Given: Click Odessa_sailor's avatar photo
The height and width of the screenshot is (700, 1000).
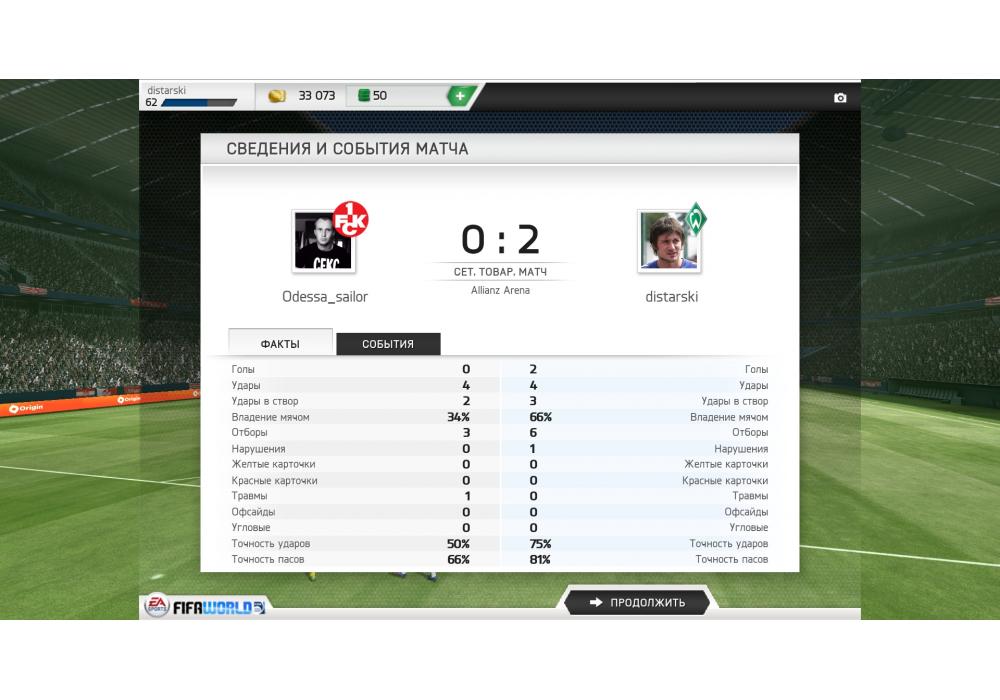Looking at the screenshot, I should [x=324, y=242].
